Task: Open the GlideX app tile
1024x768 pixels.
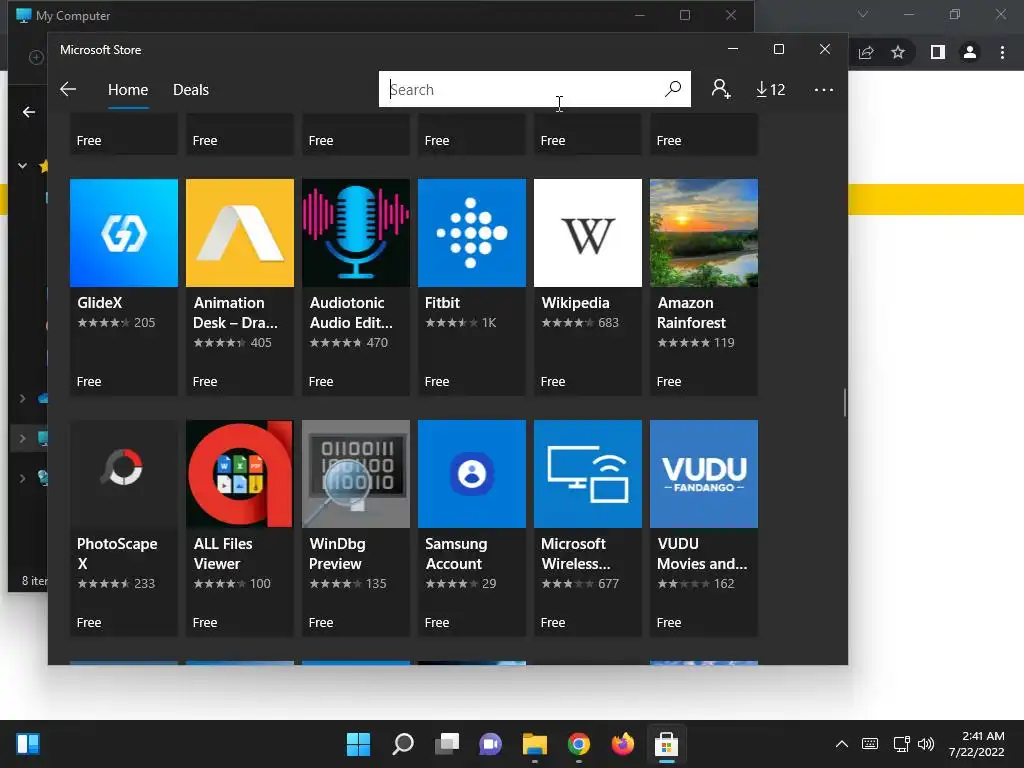Action: pyautogui.click(x=123, y=287)
